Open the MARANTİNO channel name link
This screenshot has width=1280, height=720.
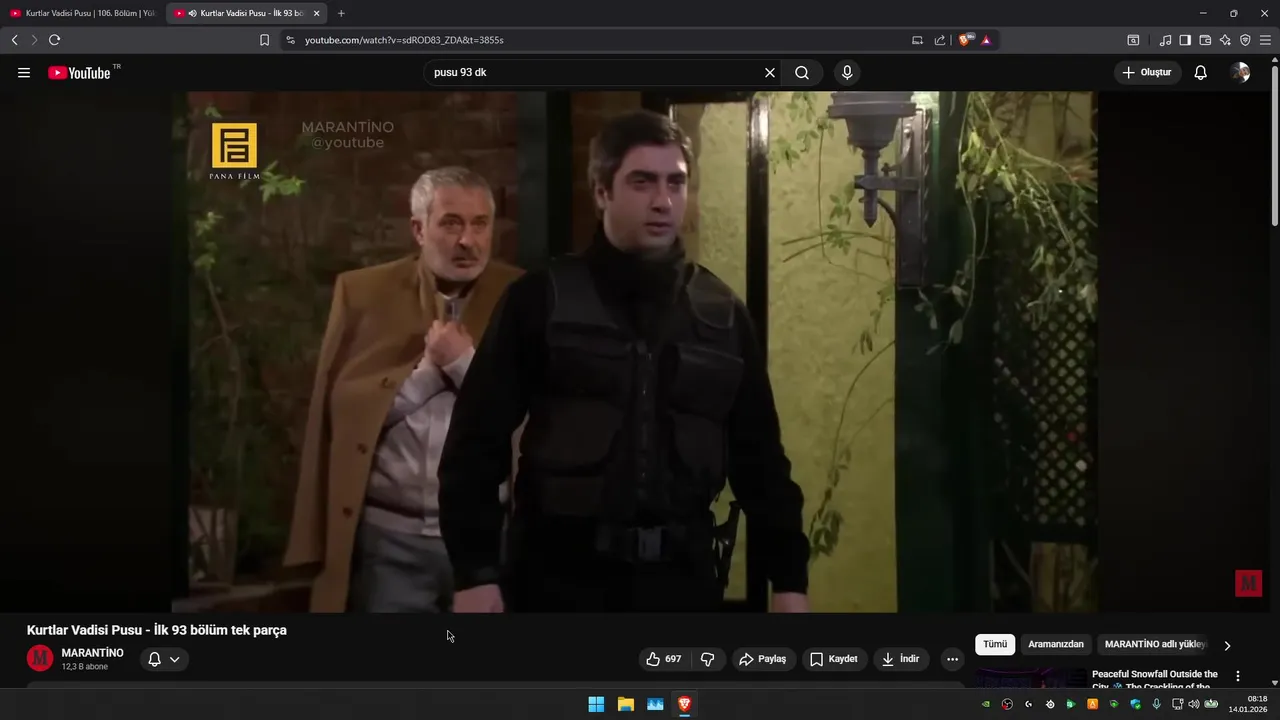tap(93, 653)
